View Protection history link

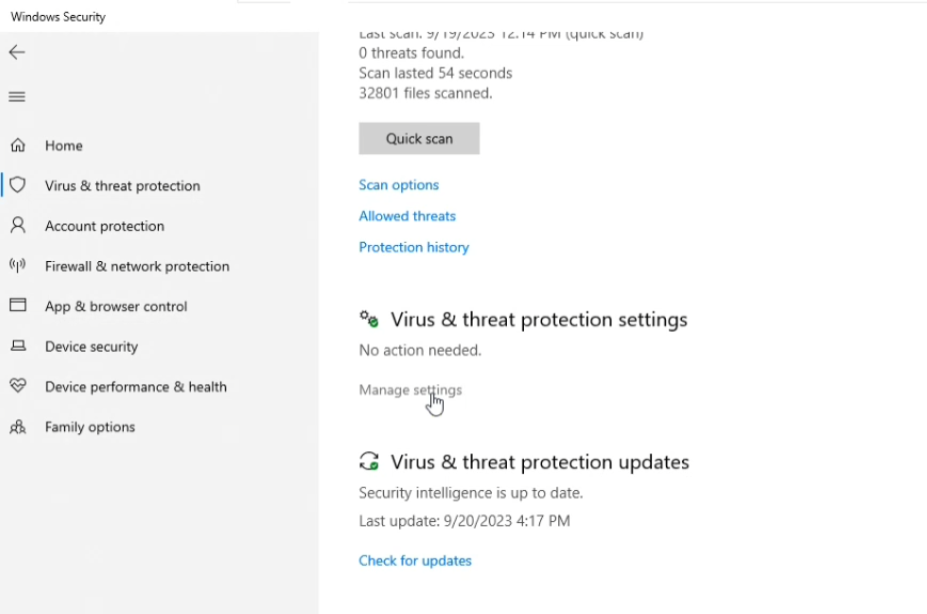click(x=414, y=247)
